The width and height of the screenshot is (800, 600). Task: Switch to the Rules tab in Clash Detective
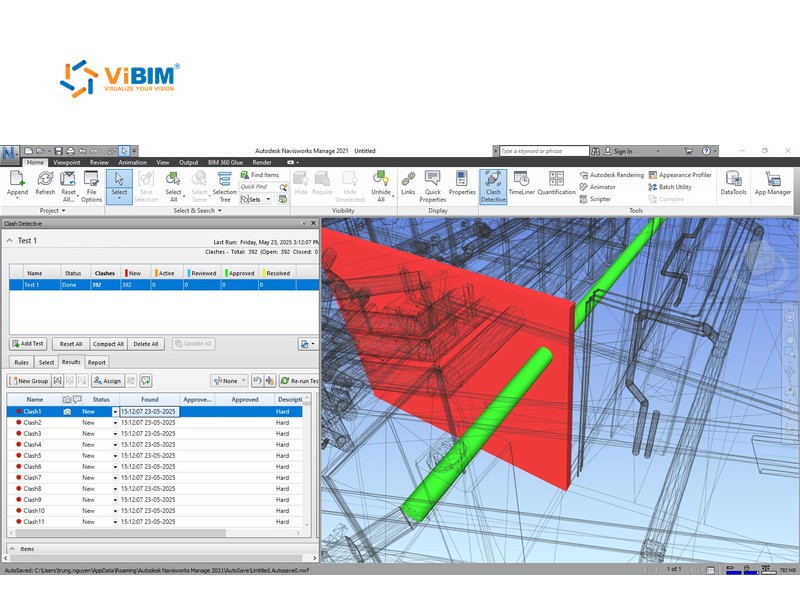21,362
